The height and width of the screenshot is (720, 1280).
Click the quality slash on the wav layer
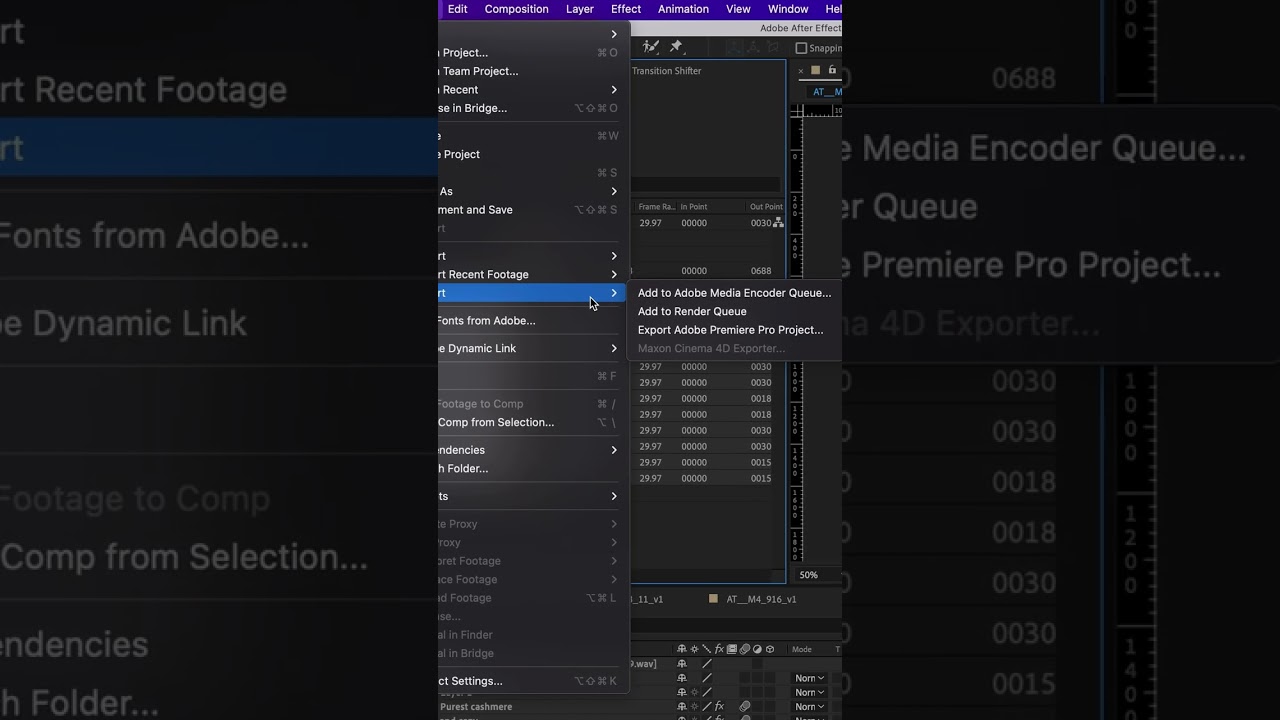[707, 664]
